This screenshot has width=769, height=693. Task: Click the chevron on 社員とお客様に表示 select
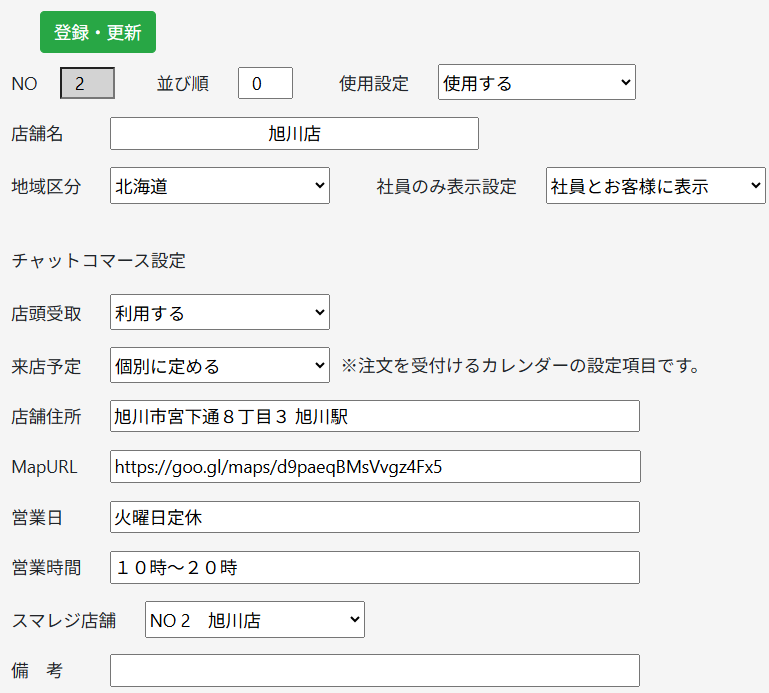click(755, 185)
